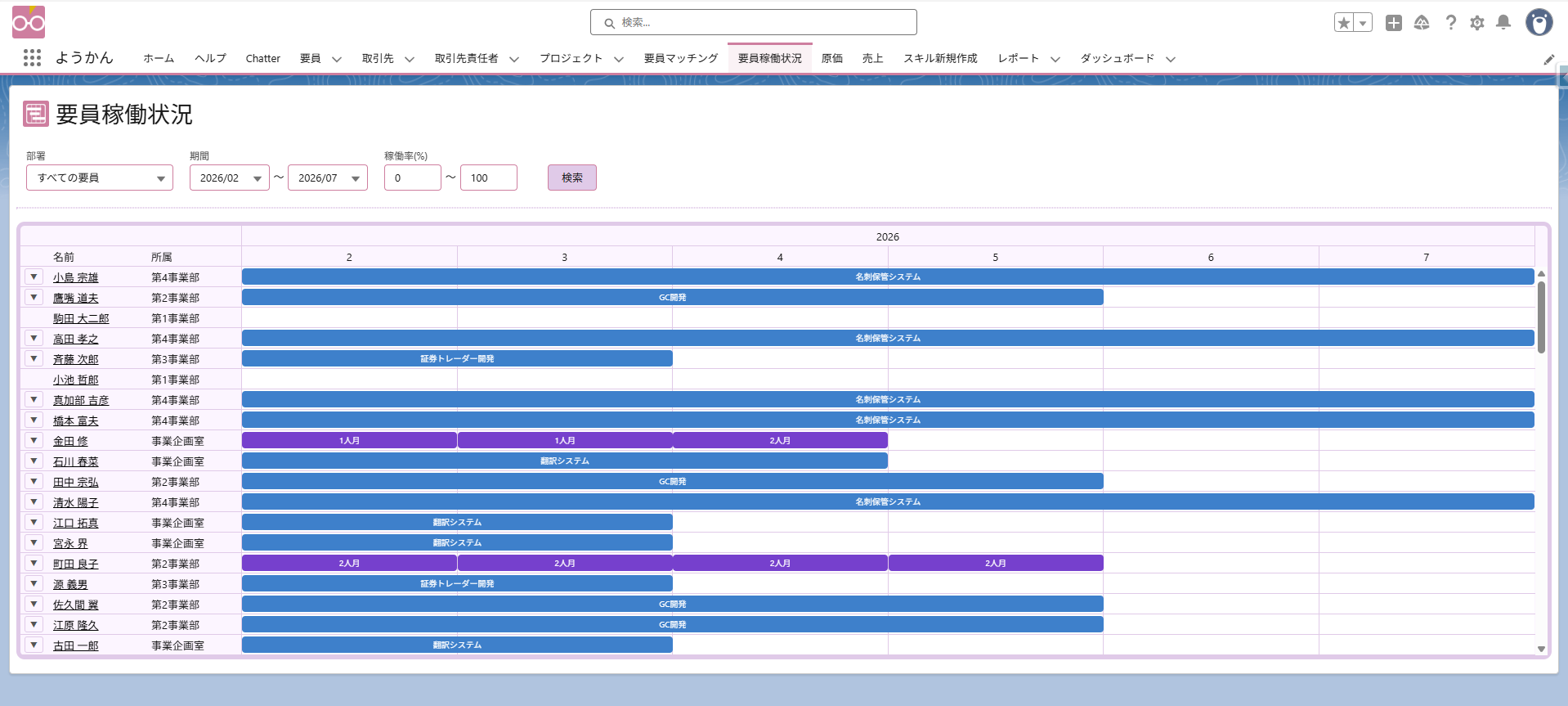Screen dimensions: 1568x706
Task: Open the プロジェクト tab dropdown chevron
Action: (619, 59)
